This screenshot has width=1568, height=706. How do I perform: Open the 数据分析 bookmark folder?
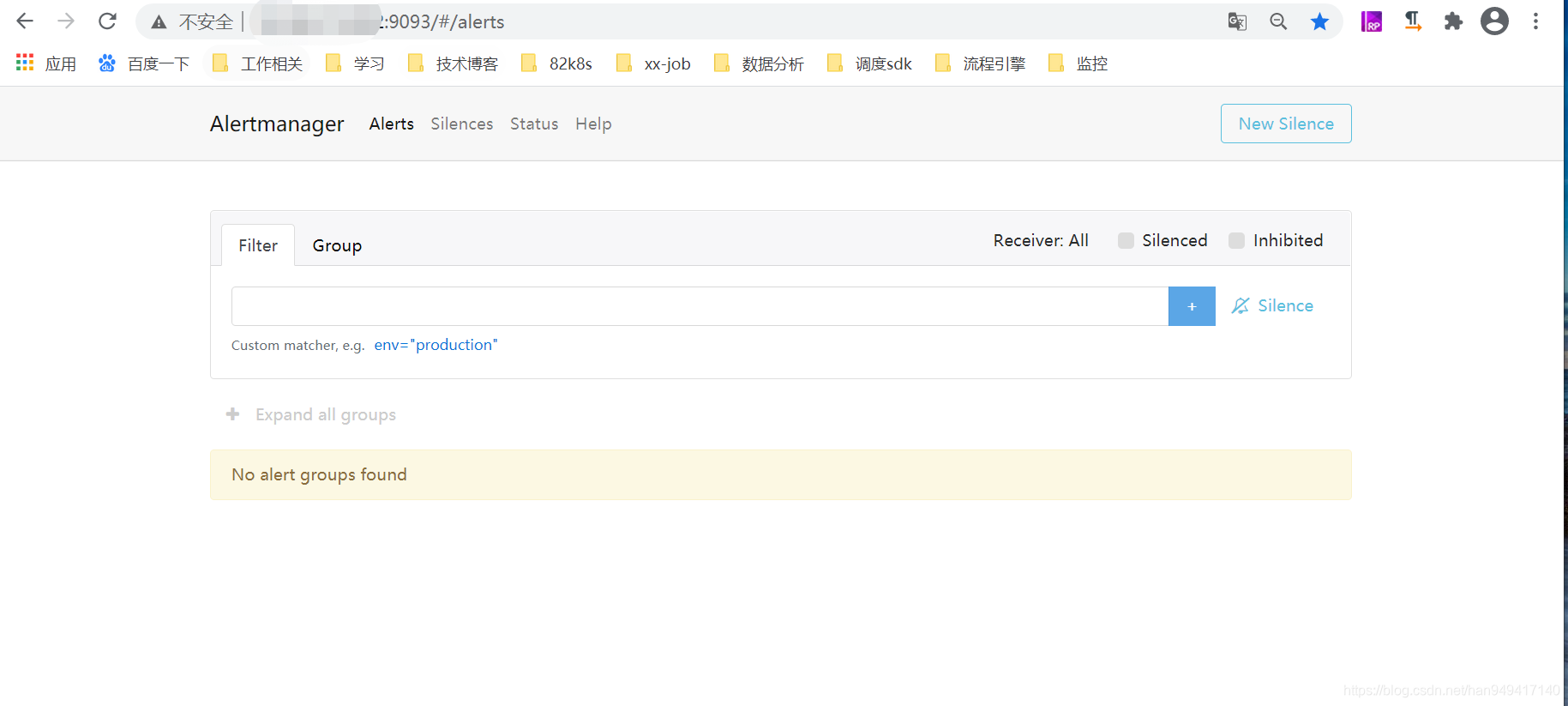click(x=759, y=63)
